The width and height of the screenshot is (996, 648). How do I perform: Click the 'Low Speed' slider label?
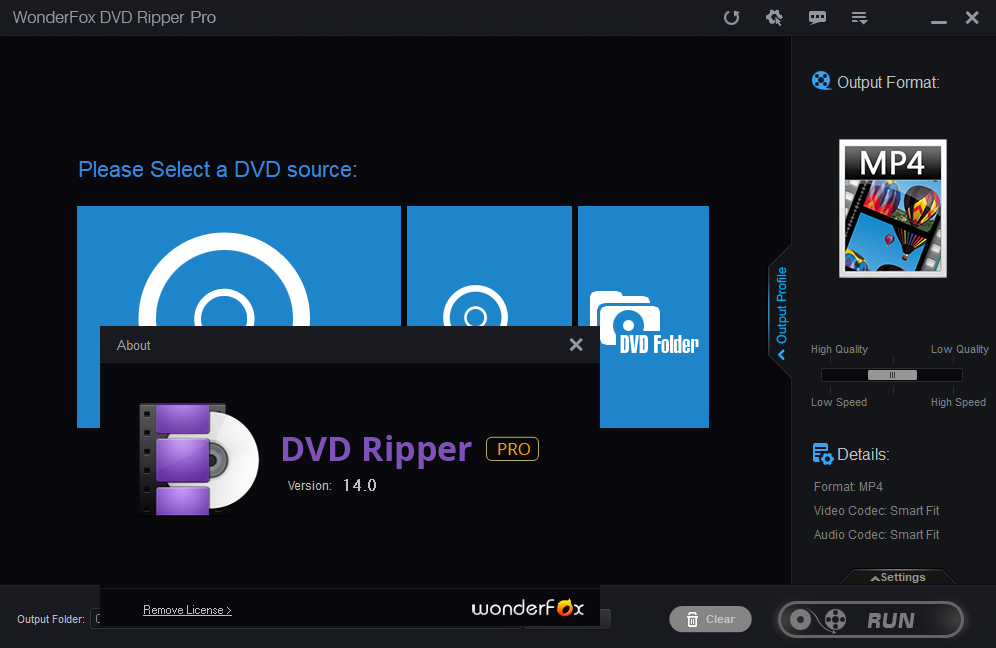click(839, 402)
